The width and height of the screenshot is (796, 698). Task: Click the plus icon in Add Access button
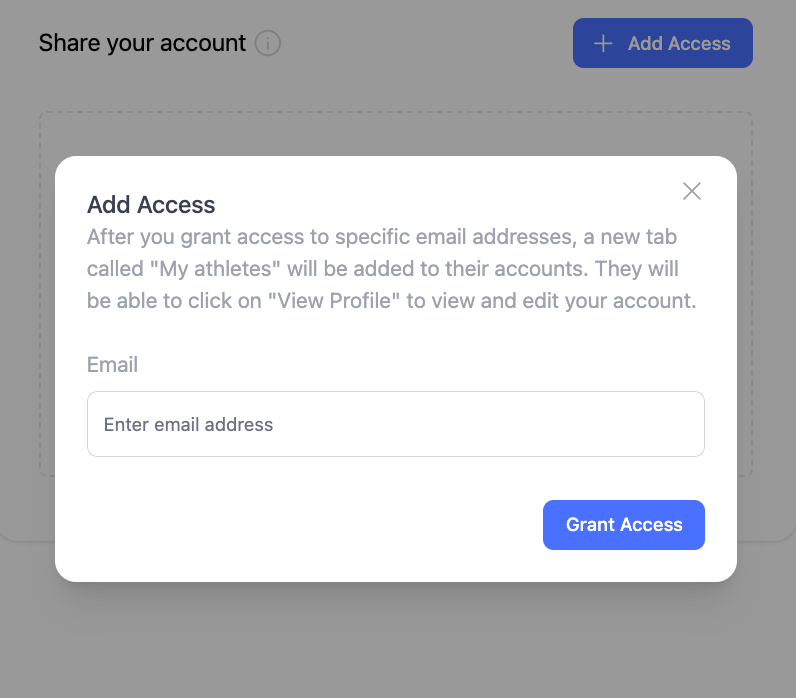[x=603, y=44]
